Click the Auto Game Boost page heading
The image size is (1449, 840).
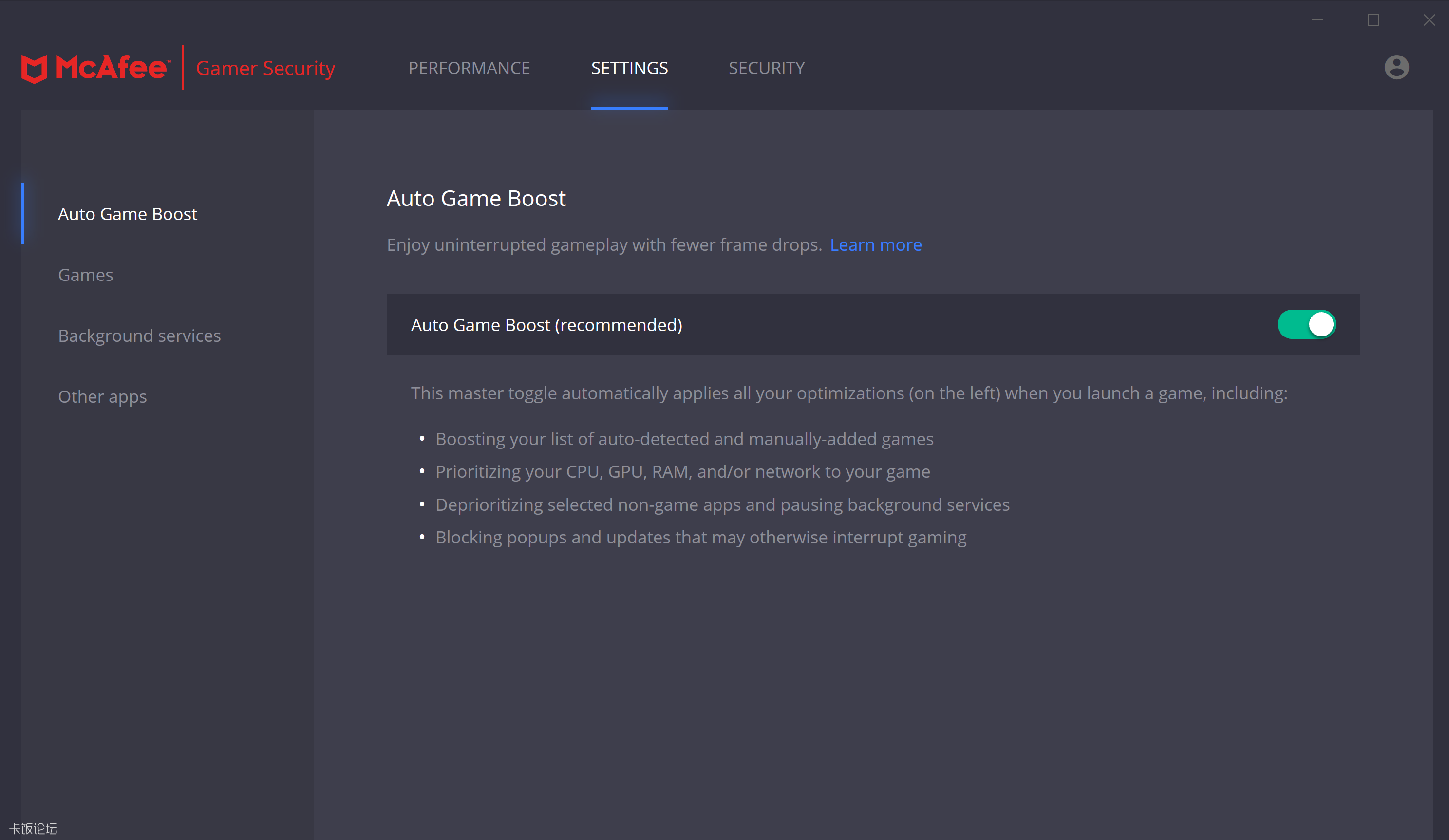pyautogui.click(x=475, y=198)
